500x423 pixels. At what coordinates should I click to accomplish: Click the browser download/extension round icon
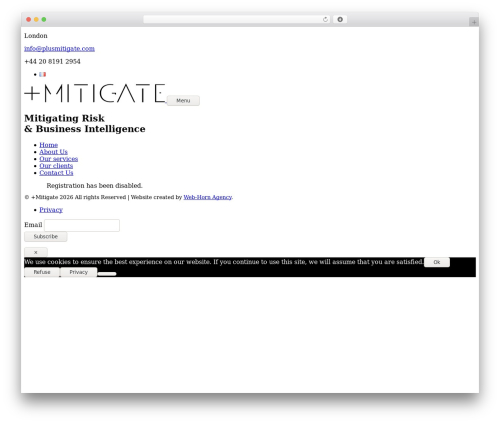tap(340, 19)
